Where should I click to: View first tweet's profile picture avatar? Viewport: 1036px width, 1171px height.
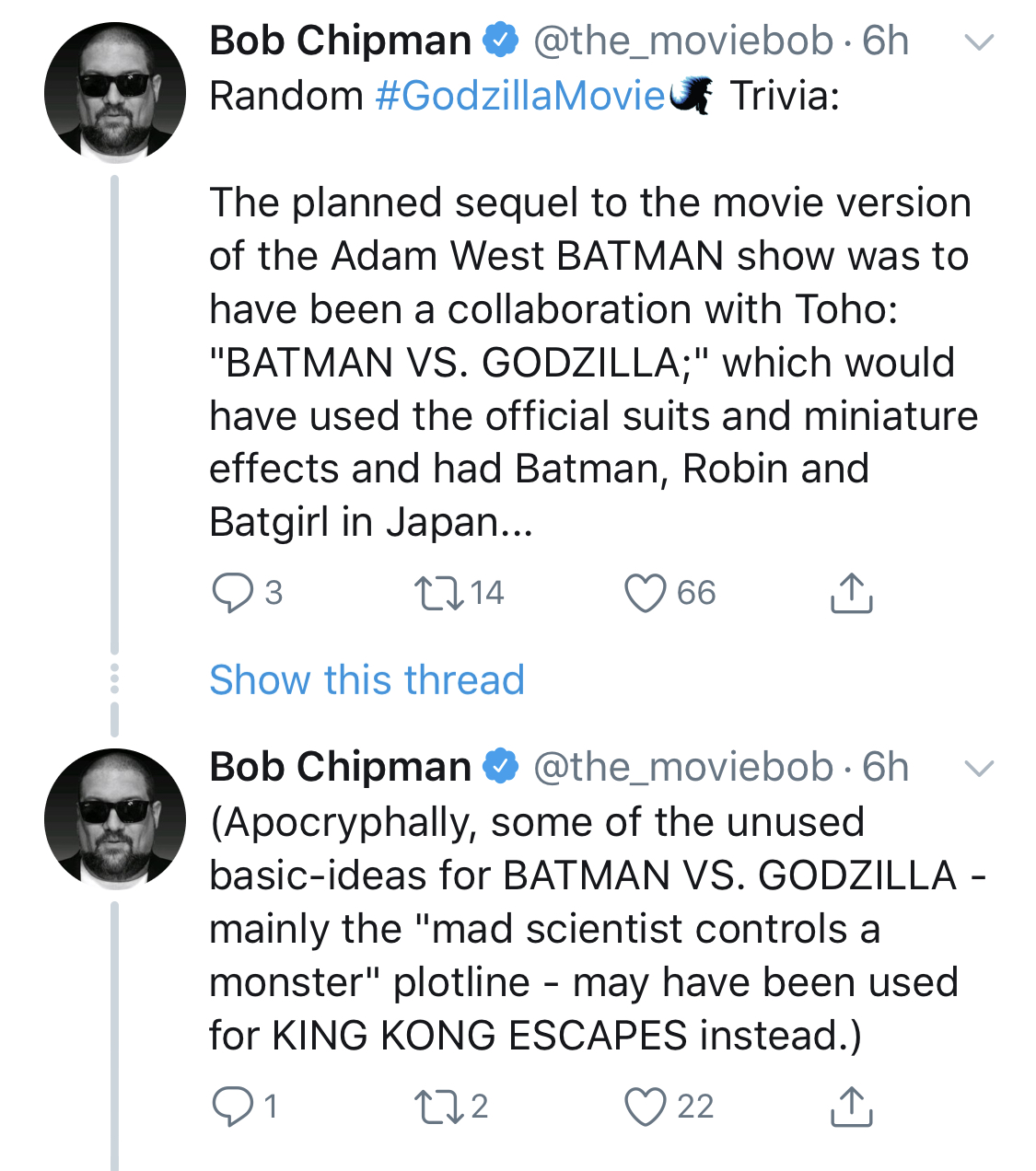(x=114, y=93)
